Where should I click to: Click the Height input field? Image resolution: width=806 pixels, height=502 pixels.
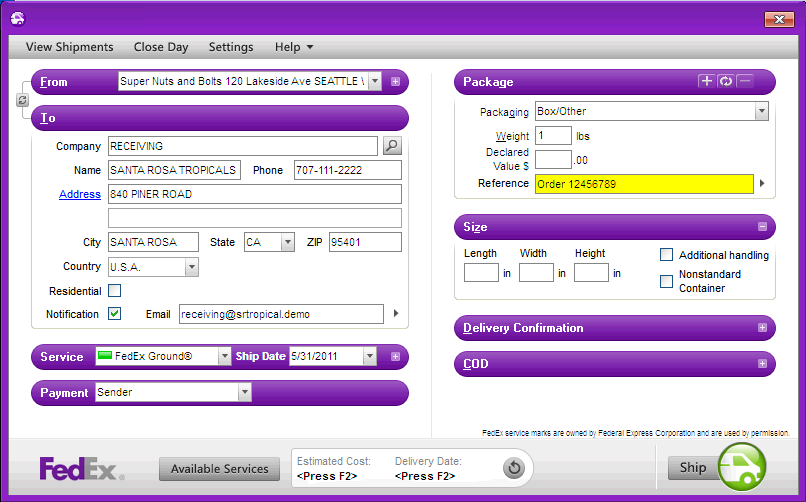coord(591,272)
